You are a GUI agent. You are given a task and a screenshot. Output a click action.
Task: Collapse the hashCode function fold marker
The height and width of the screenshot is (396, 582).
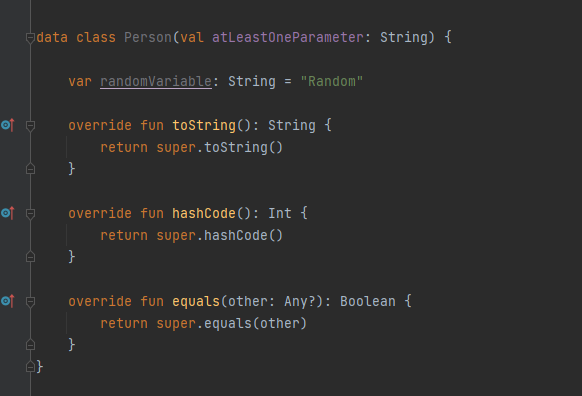(x=30, y=214)
